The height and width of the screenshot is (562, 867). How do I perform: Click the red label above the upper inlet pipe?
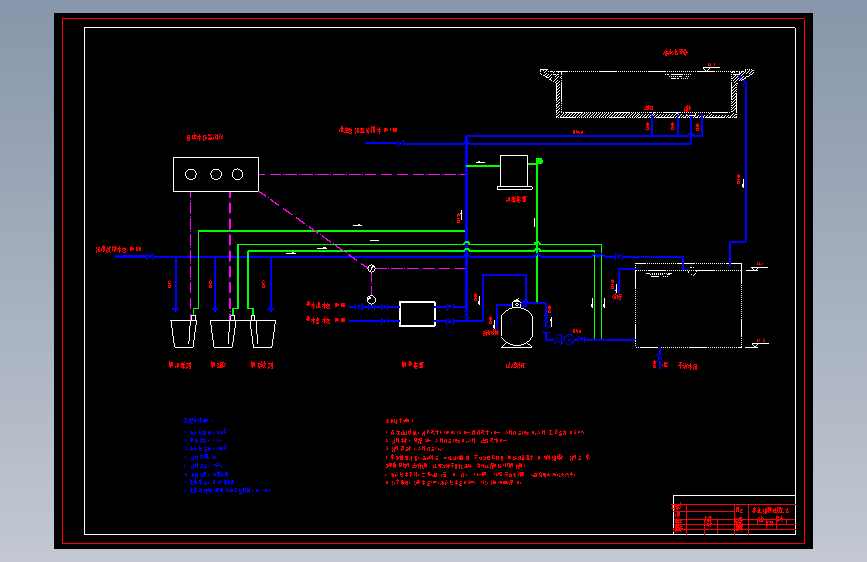coord(368,130)
